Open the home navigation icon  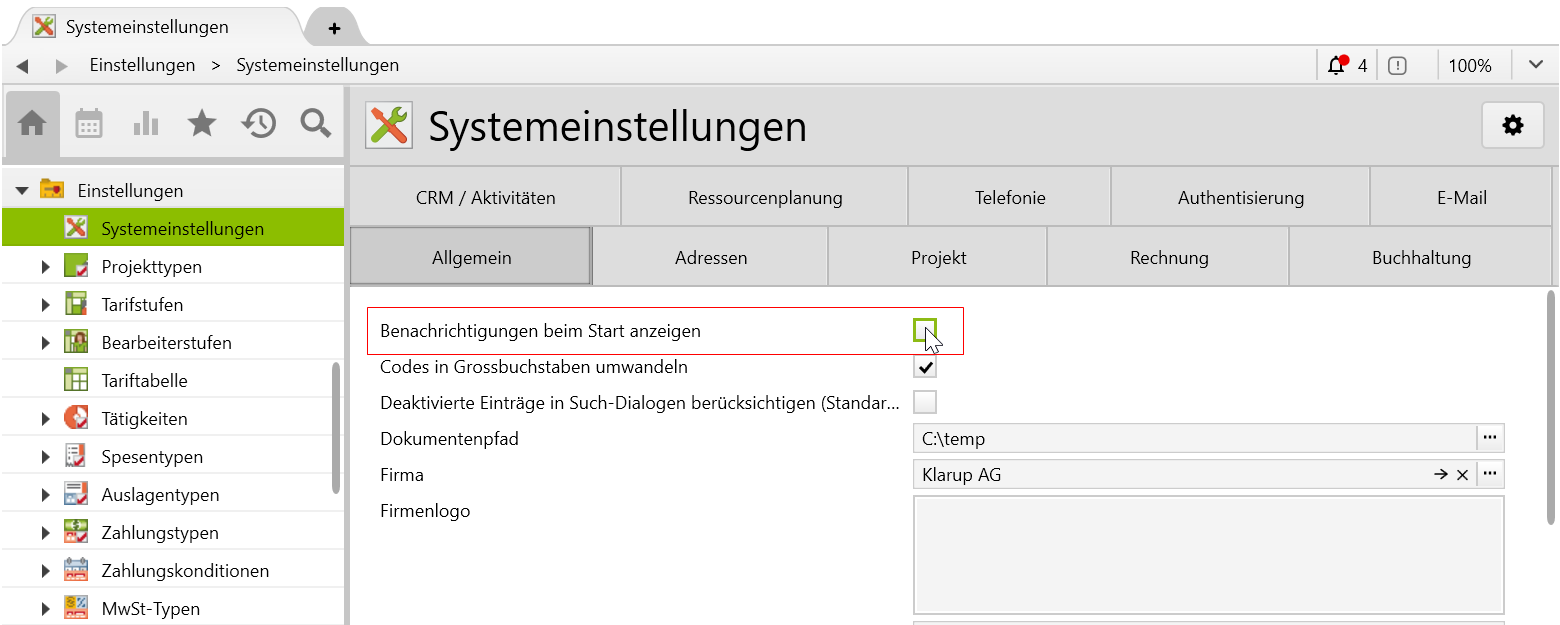(32, 124)
